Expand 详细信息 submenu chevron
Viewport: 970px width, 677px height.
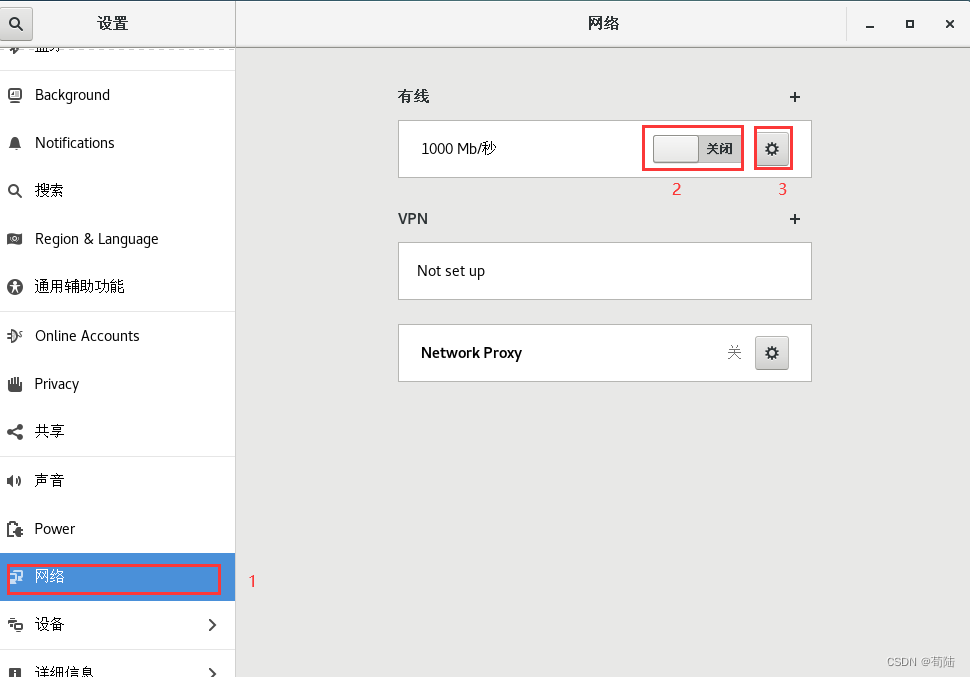pyautogui.click(x=212, y=672)
